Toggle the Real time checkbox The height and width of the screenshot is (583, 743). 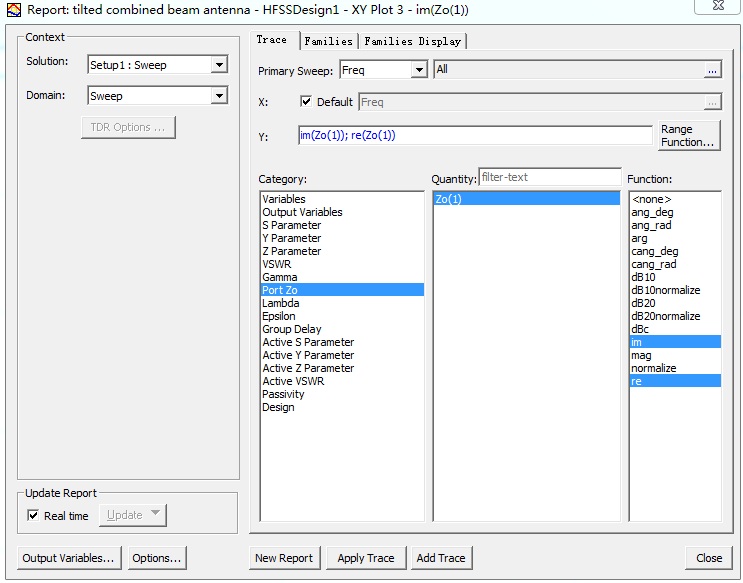pos(33,515)
